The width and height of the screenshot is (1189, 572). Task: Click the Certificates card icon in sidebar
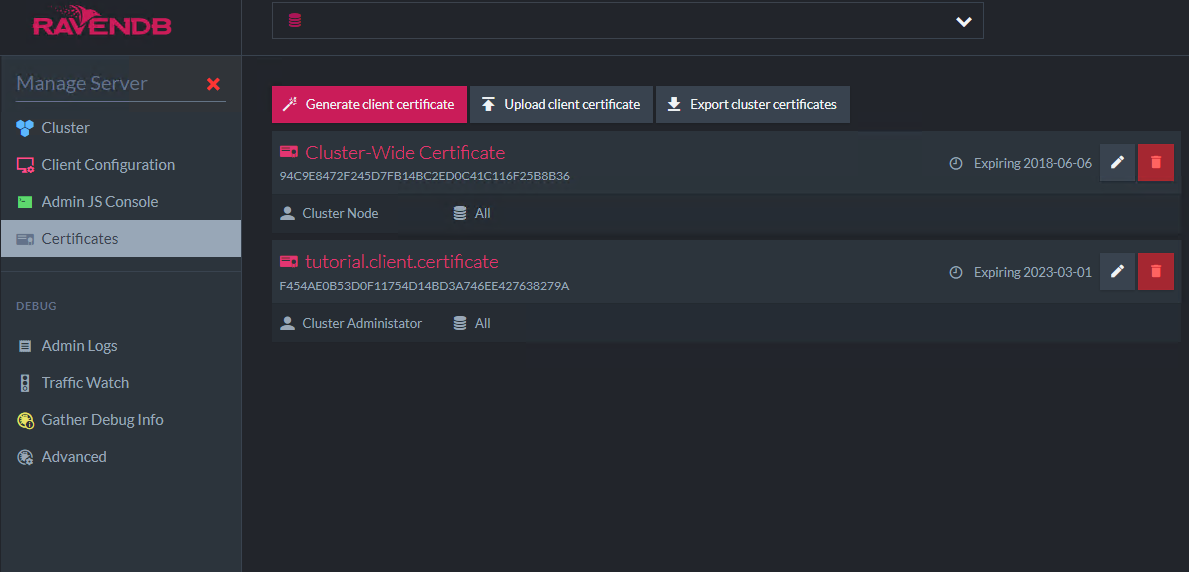(25, 239)
